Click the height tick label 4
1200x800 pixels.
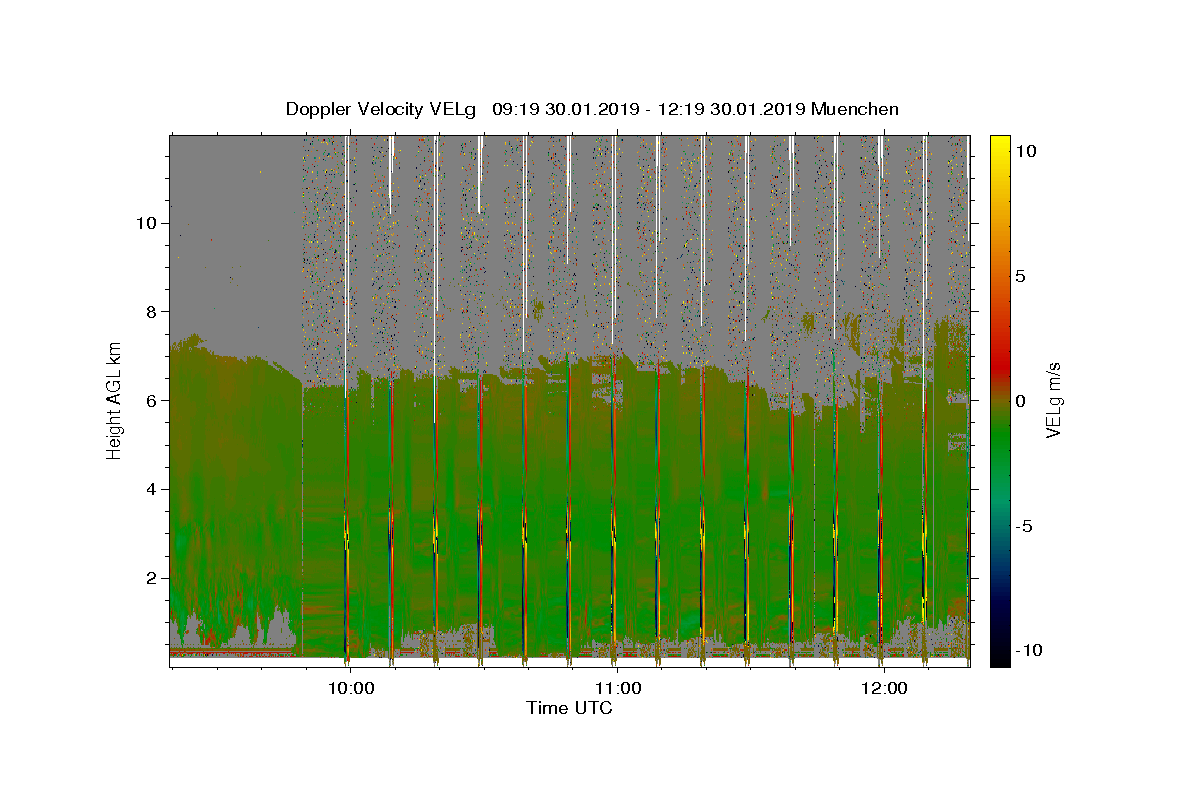tap(152, 489)
